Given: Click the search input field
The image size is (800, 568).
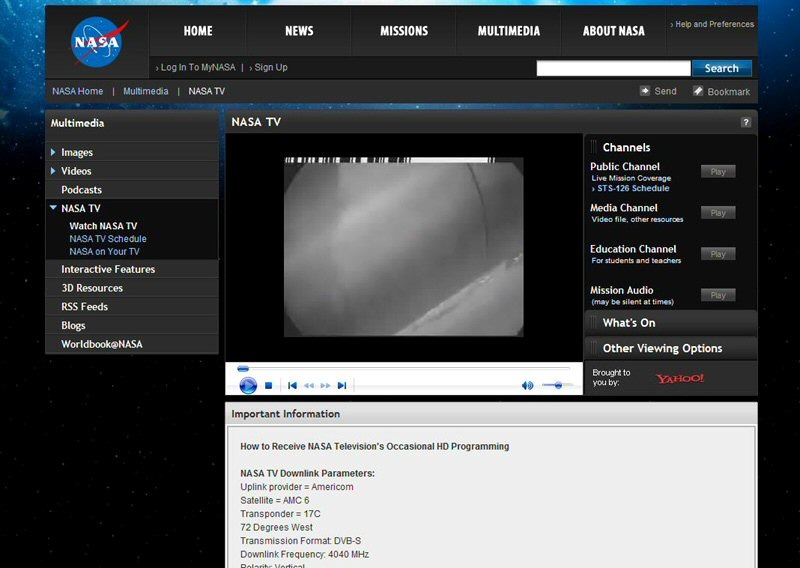Looking at the screenshot, I should (613, 68).
